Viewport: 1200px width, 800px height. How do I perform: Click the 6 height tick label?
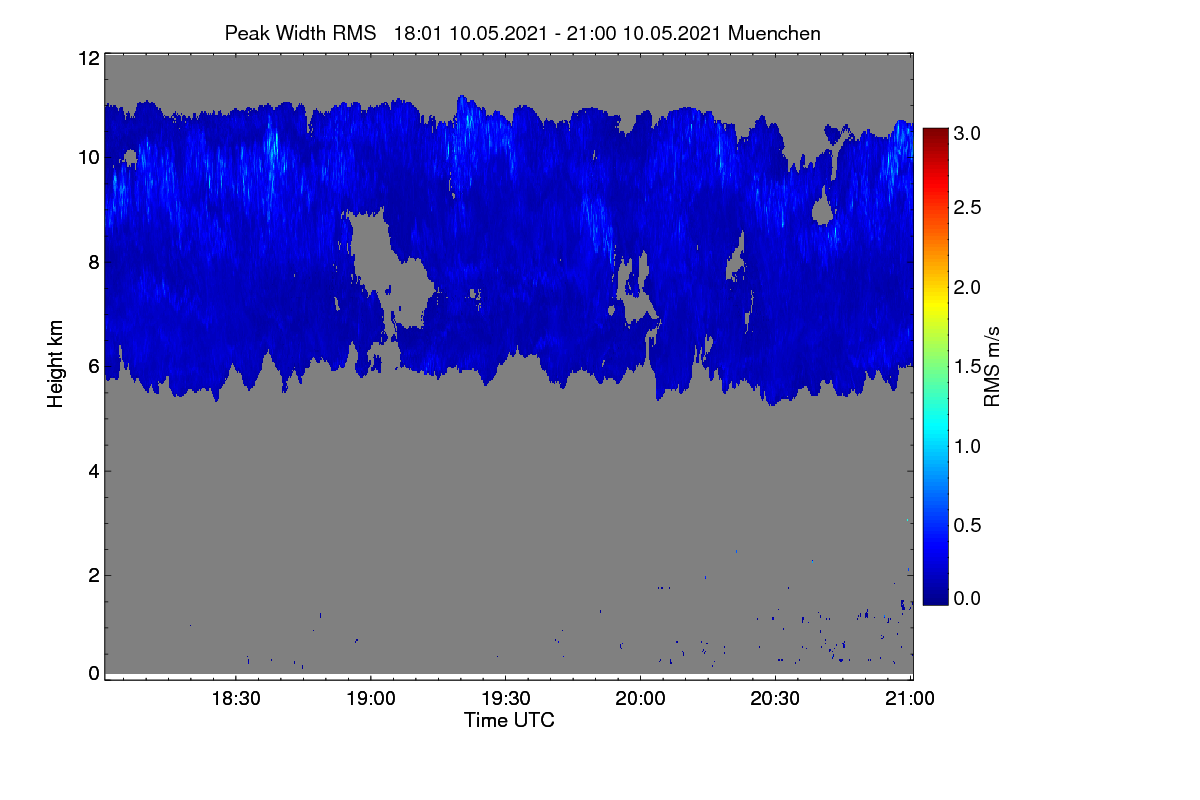click(x=93, y=366)
